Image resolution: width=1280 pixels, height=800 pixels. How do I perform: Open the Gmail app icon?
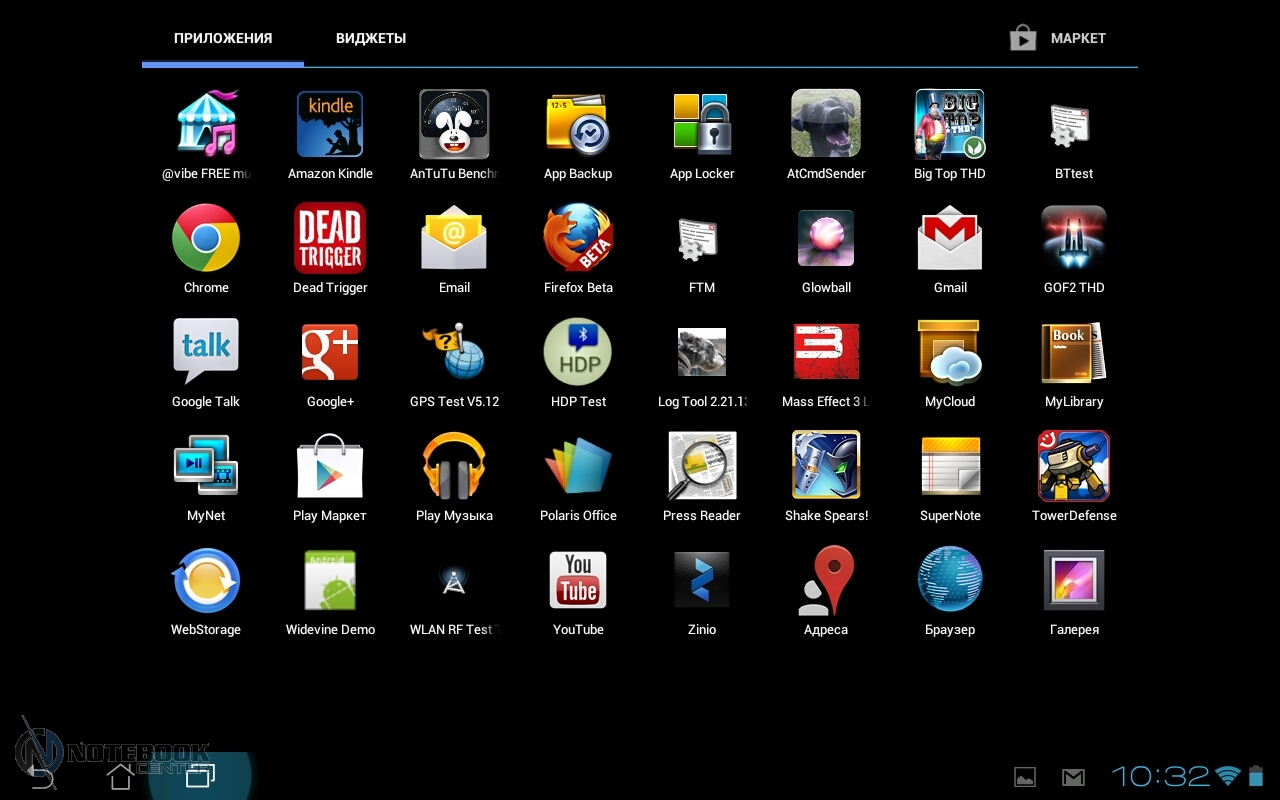tap(950, 239)
